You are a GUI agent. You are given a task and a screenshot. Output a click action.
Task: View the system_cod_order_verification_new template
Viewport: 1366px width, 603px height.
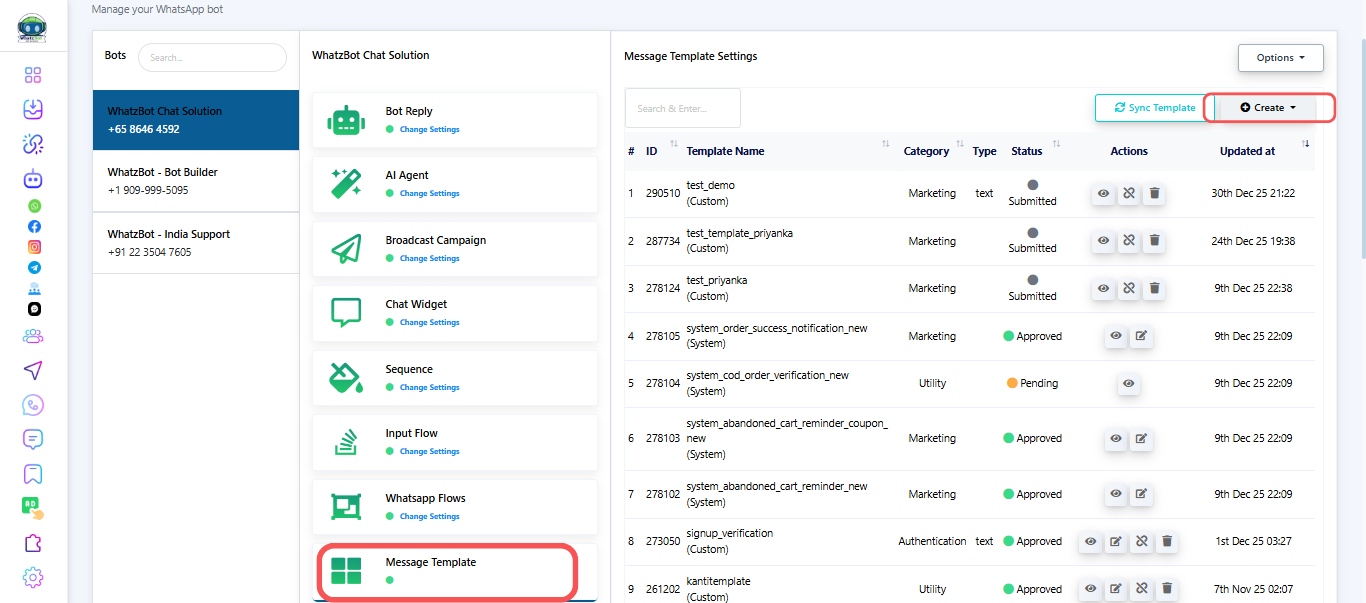click(1128, 383)
